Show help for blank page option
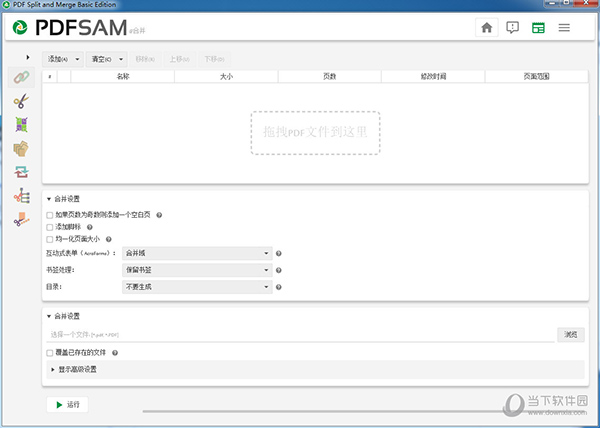This screenshot has width=600, height=428. [x=159, y=215]
